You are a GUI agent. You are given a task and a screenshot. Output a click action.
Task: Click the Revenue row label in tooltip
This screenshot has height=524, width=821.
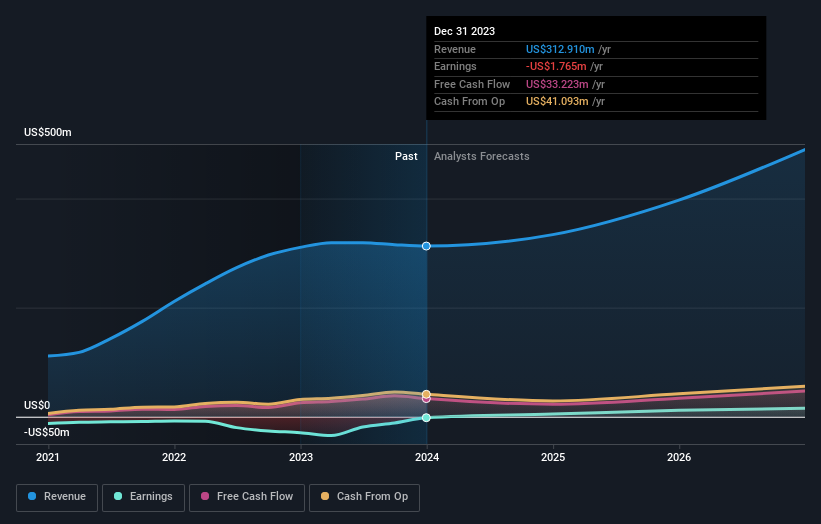point(455,49)
